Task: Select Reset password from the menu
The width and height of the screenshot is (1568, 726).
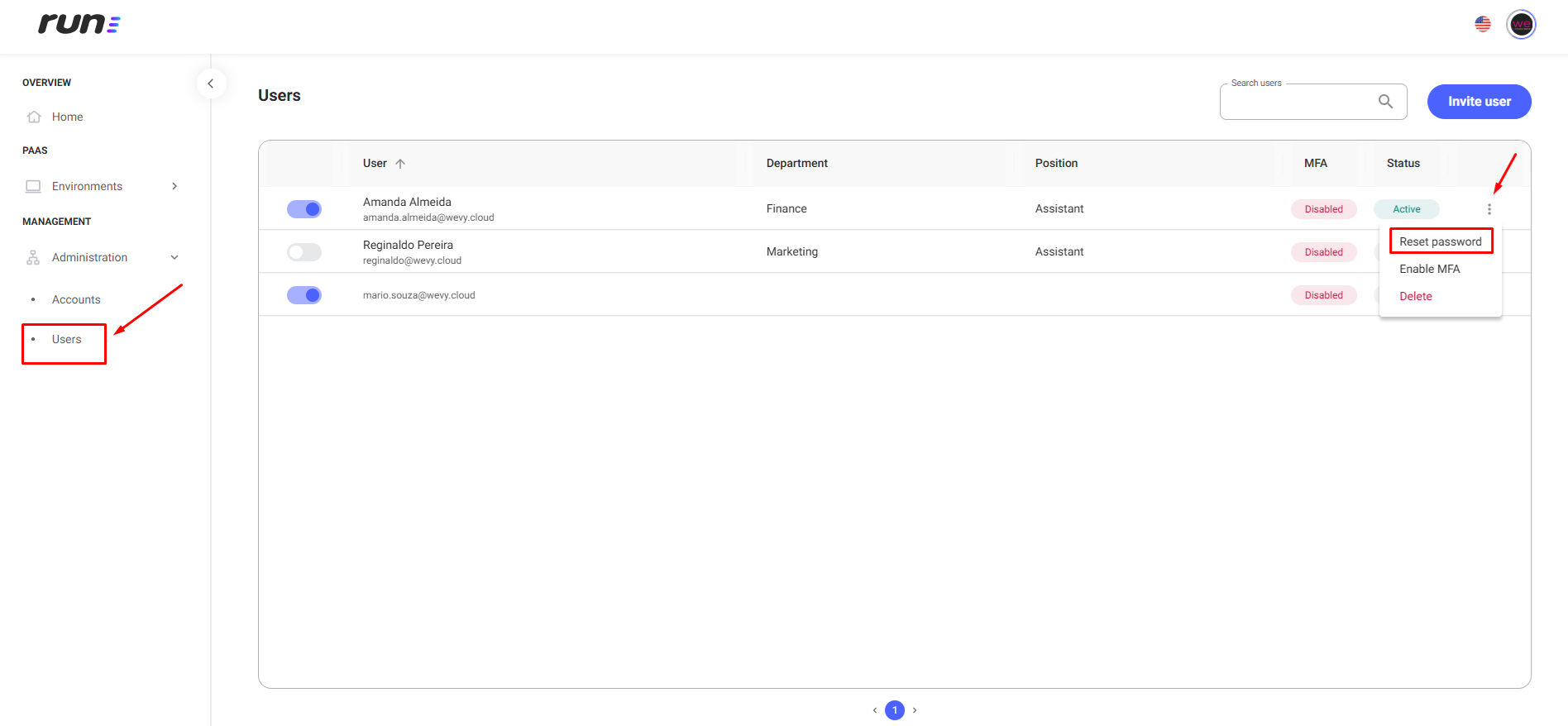Action: (x=1441, y=241)
